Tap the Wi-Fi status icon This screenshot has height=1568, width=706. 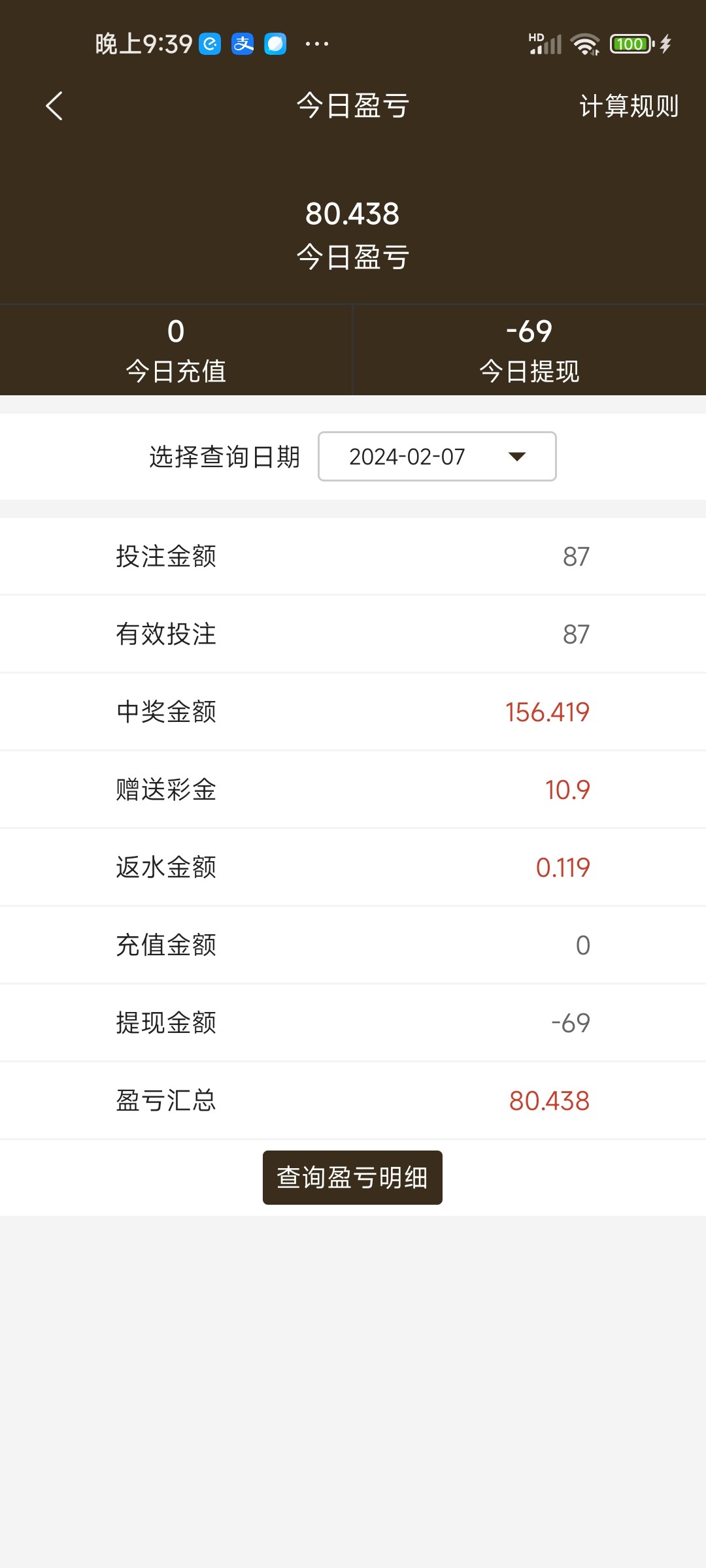pos(584,44)
